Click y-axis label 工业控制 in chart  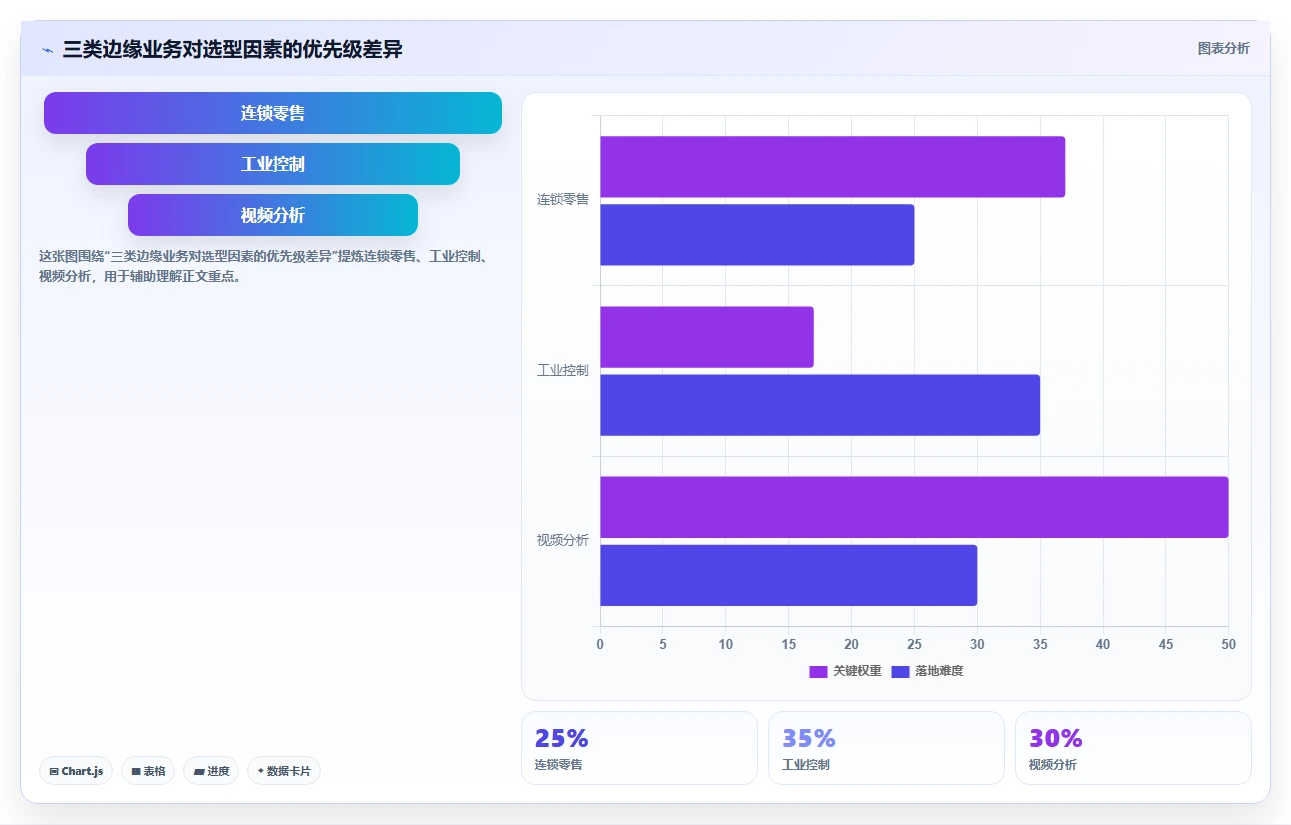pos(563,370)
